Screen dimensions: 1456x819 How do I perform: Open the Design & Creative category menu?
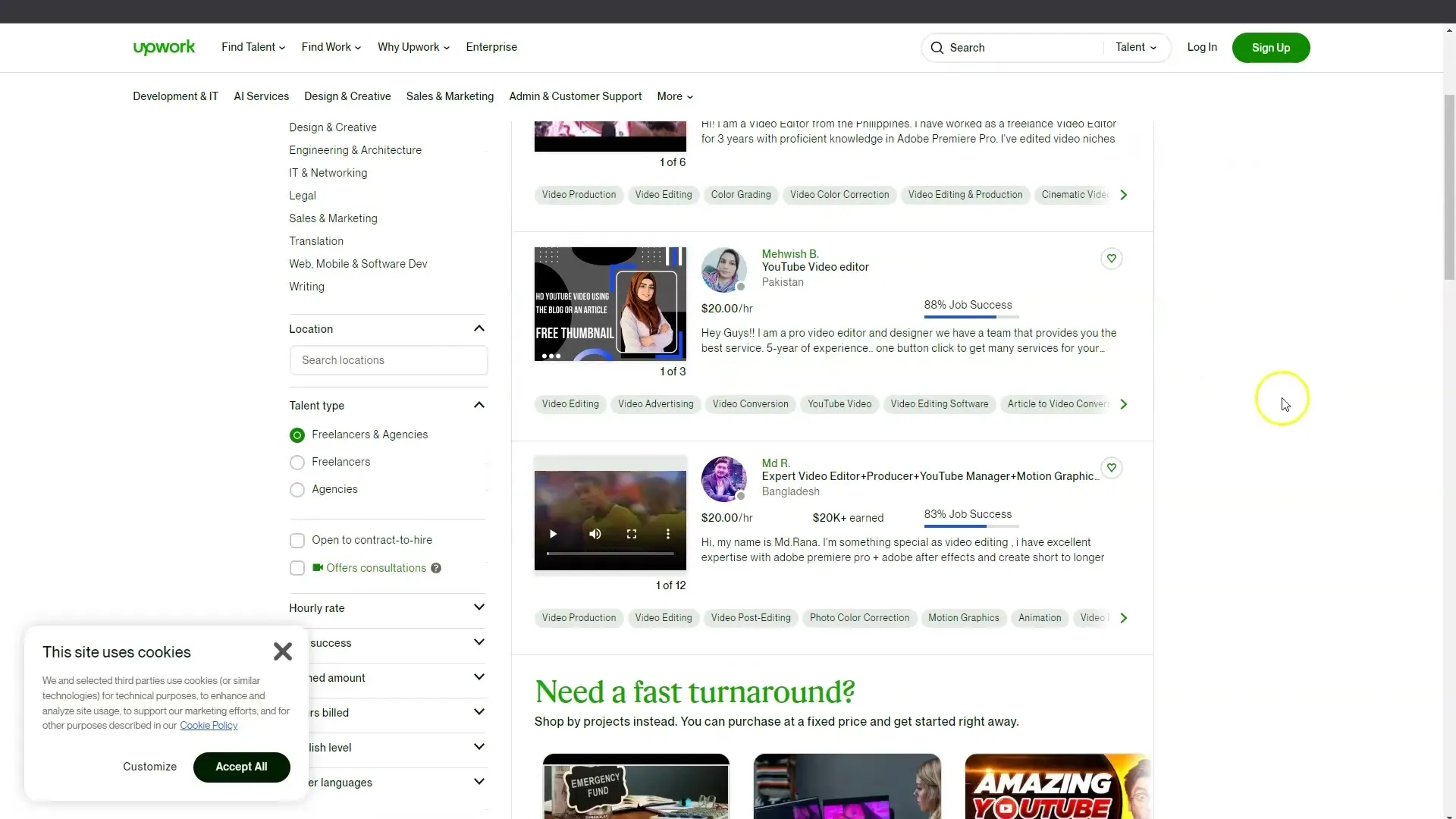pos(347,96)
